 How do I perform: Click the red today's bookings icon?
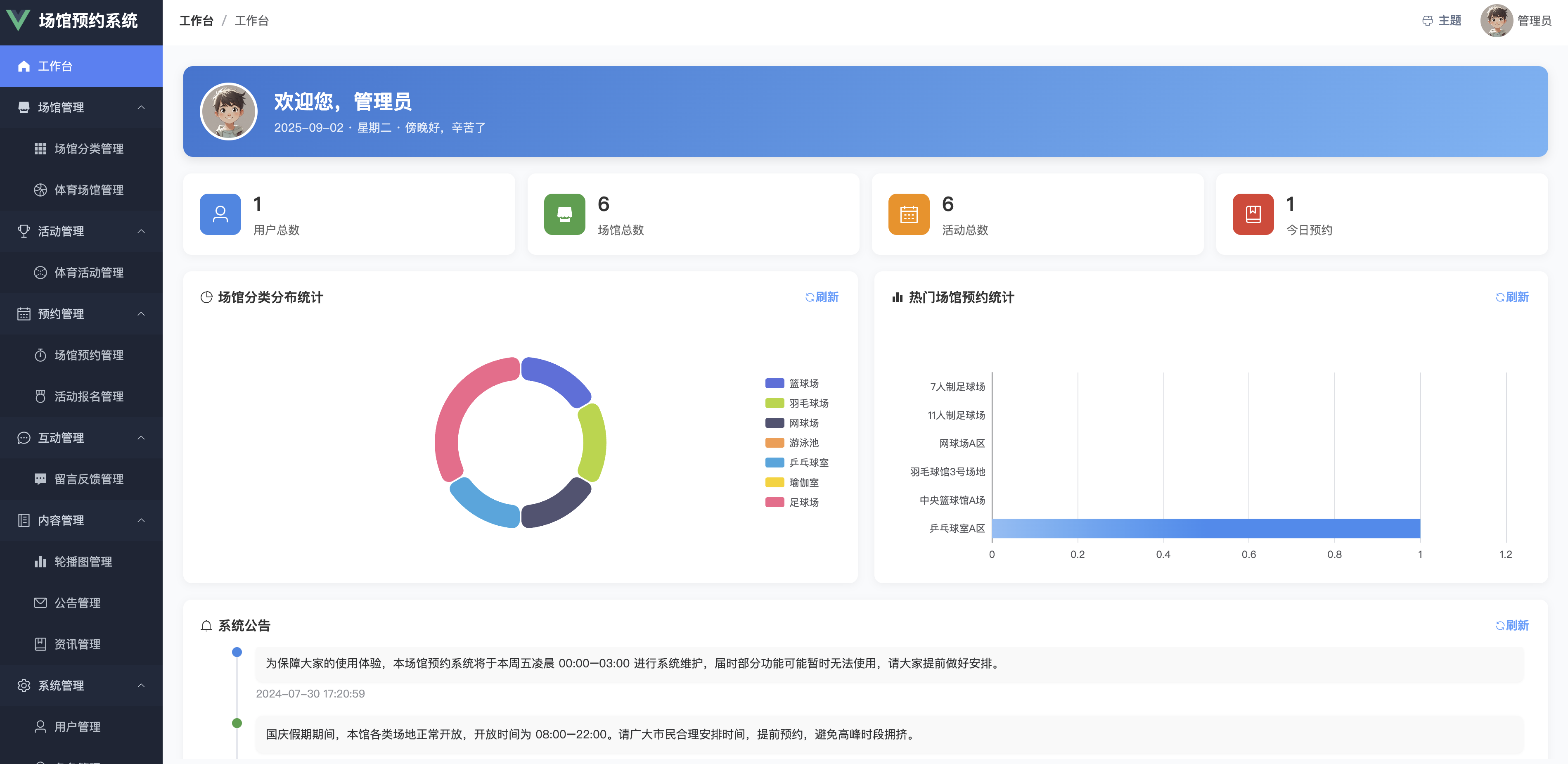[1253, 214]
